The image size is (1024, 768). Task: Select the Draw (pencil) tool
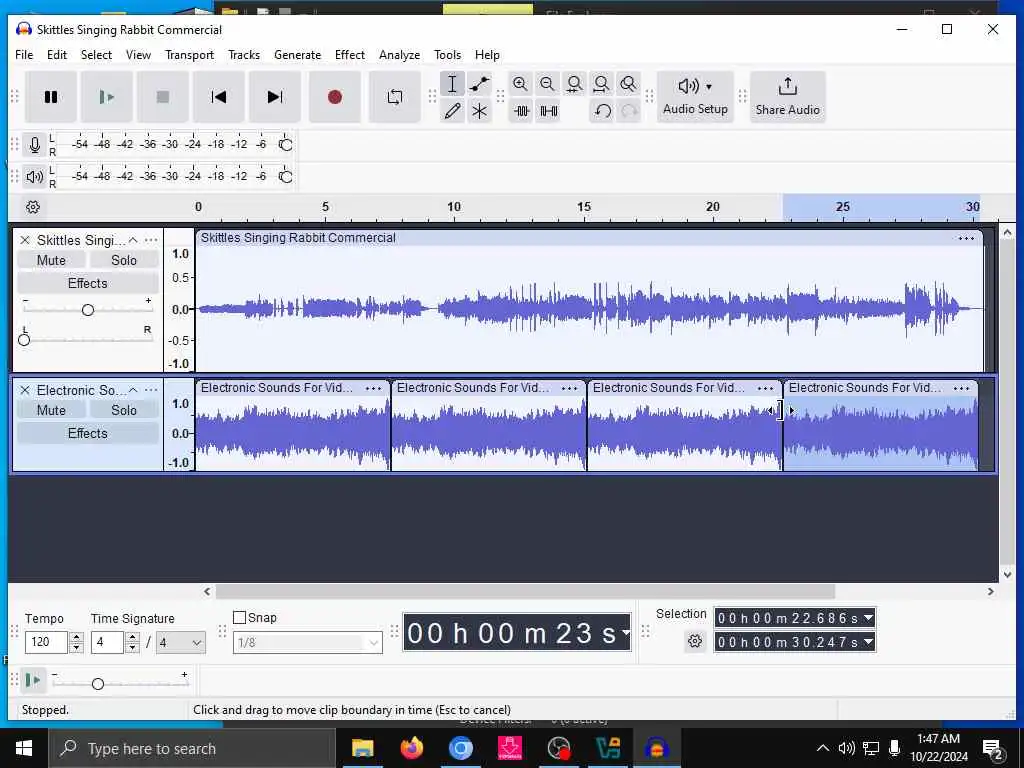click(x=452, y=111)
